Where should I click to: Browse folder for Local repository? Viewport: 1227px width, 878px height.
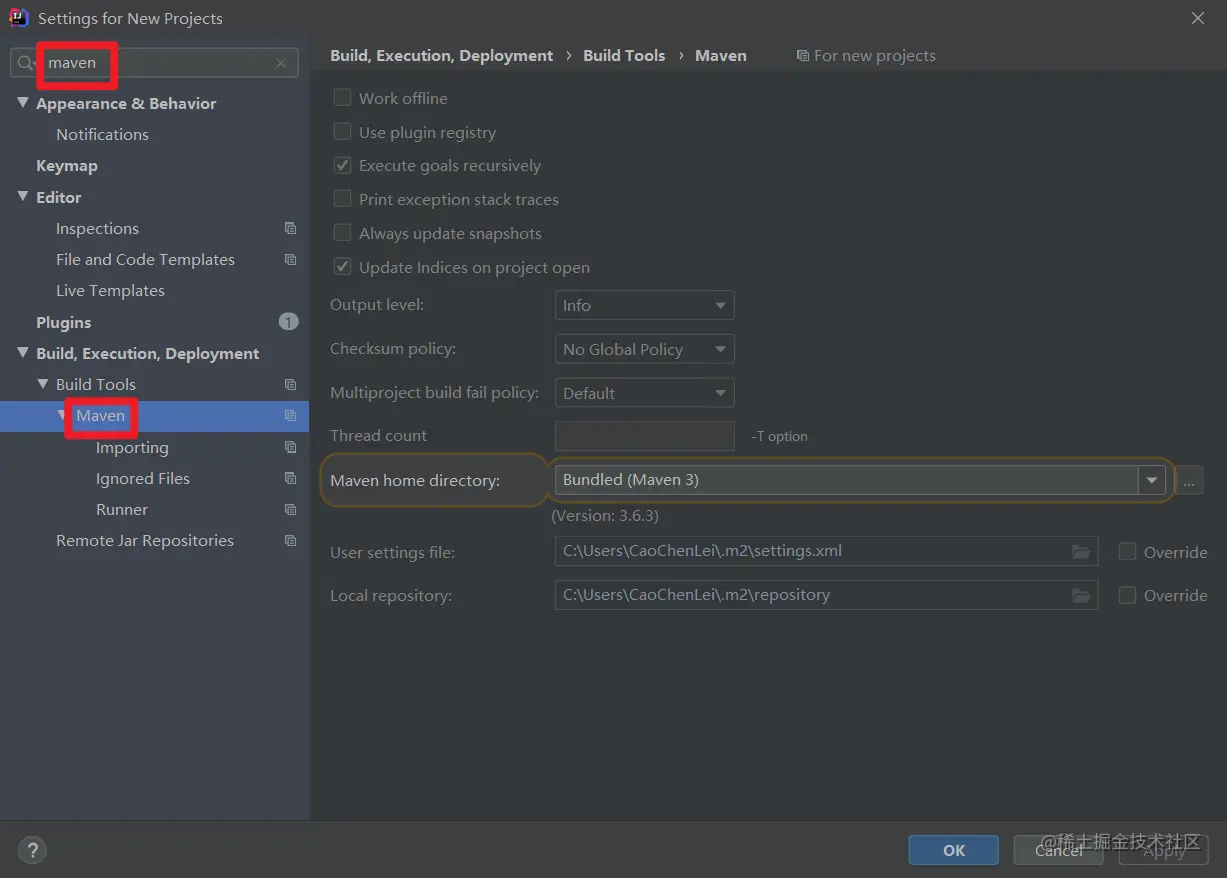[1081, 595]
